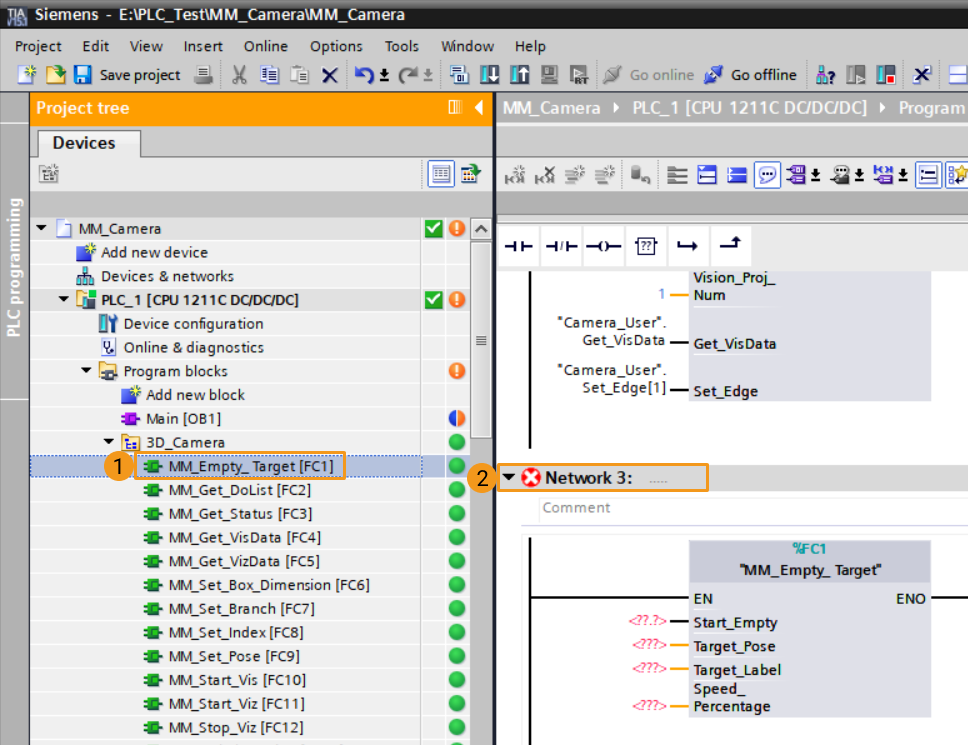Screen dimensions: 968x745
Task: Select the Devices tab
Action: click(x=84, y=143)
